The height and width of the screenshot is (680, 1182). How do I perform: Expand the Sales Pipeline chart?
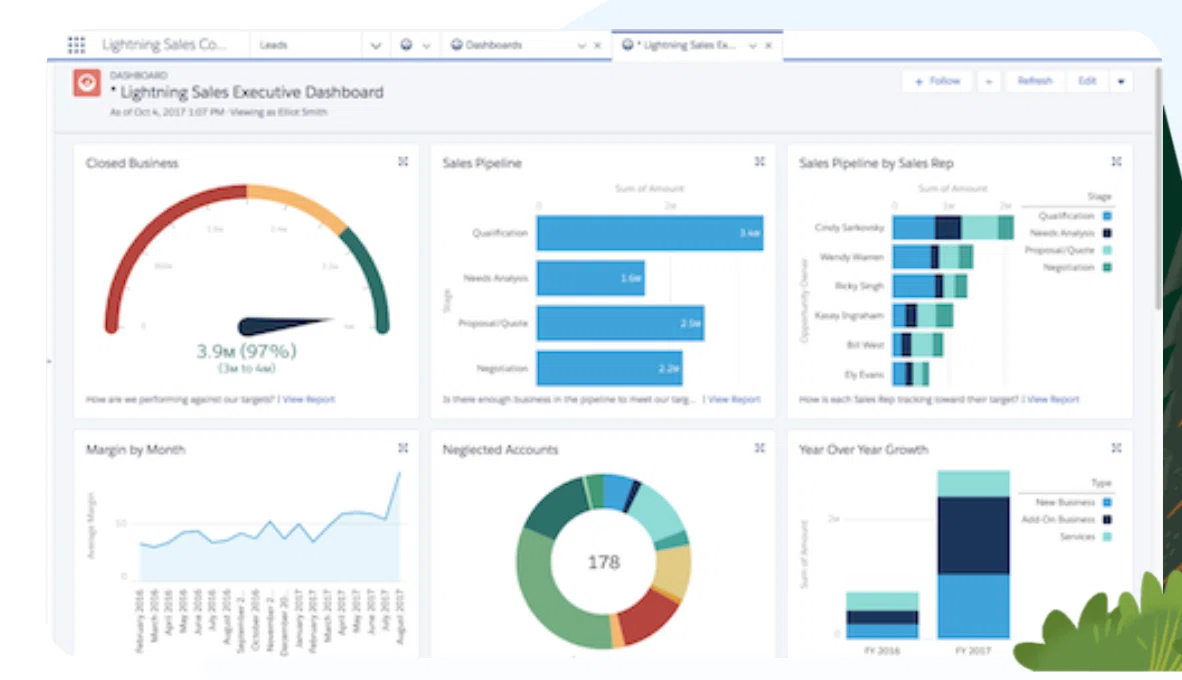(760, 161)
